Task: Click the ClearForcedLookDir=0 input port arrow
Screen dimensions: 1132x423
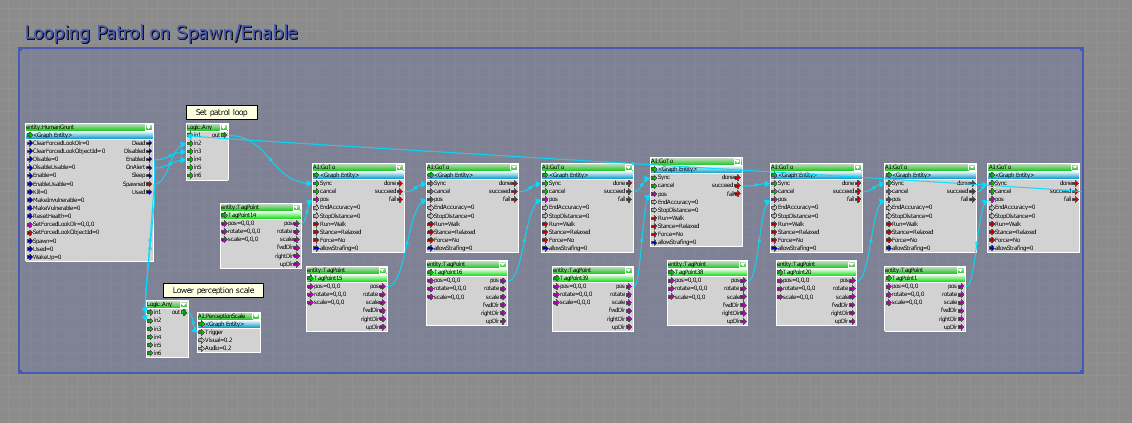Action: tap(30, 143)
